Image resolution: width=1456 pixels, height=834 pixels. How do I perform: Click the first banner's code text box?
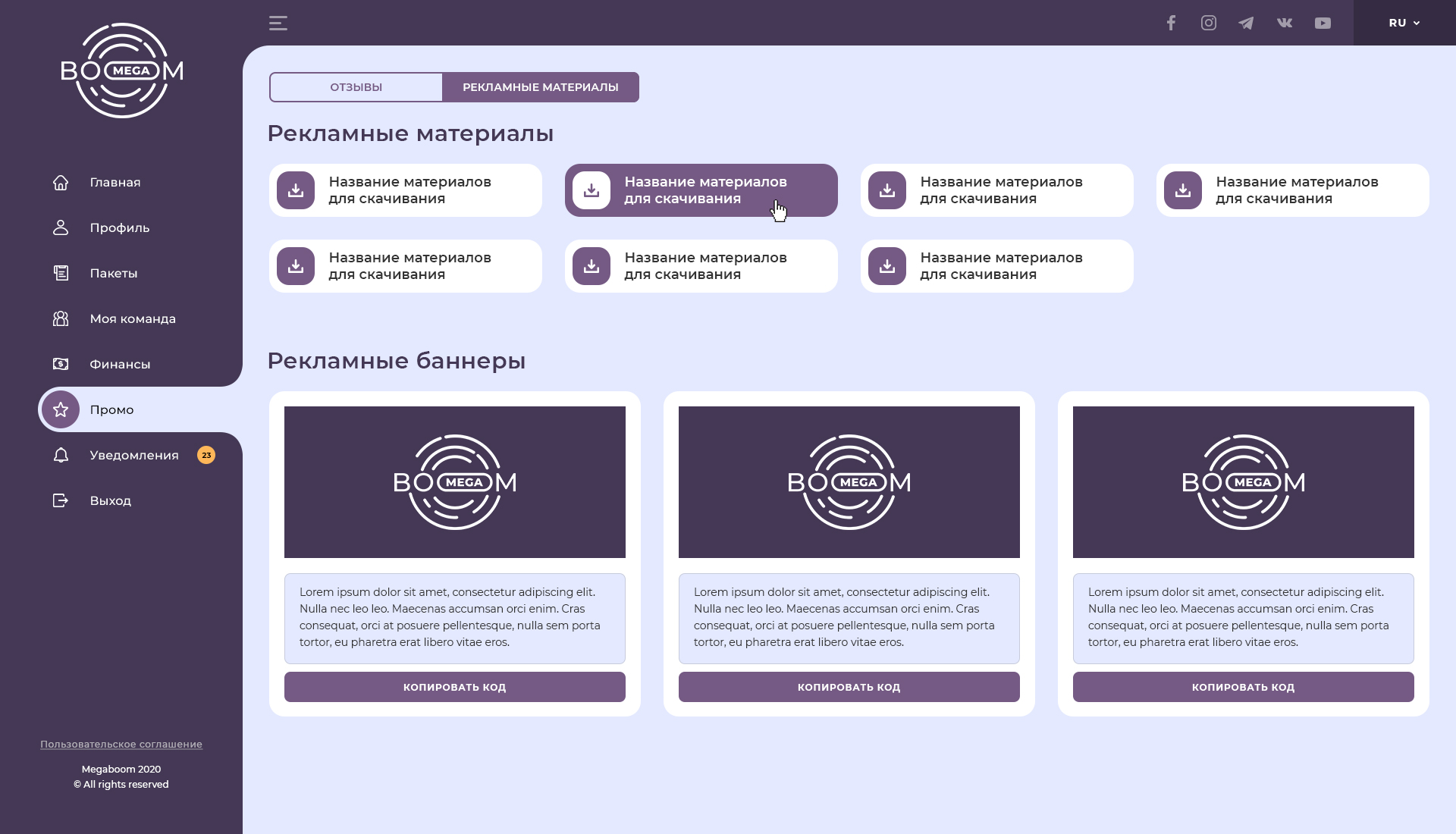(455, 619)
